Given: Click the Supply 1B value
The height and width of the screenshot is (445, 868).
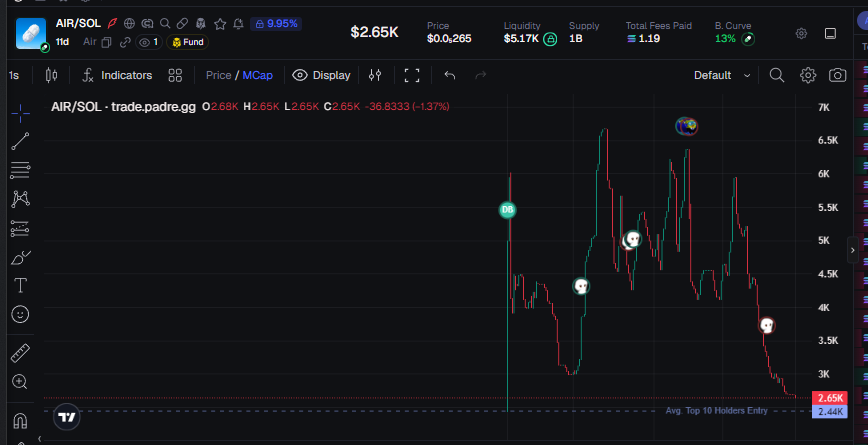Looking at the screenshot, I should [x=576, y=39].
